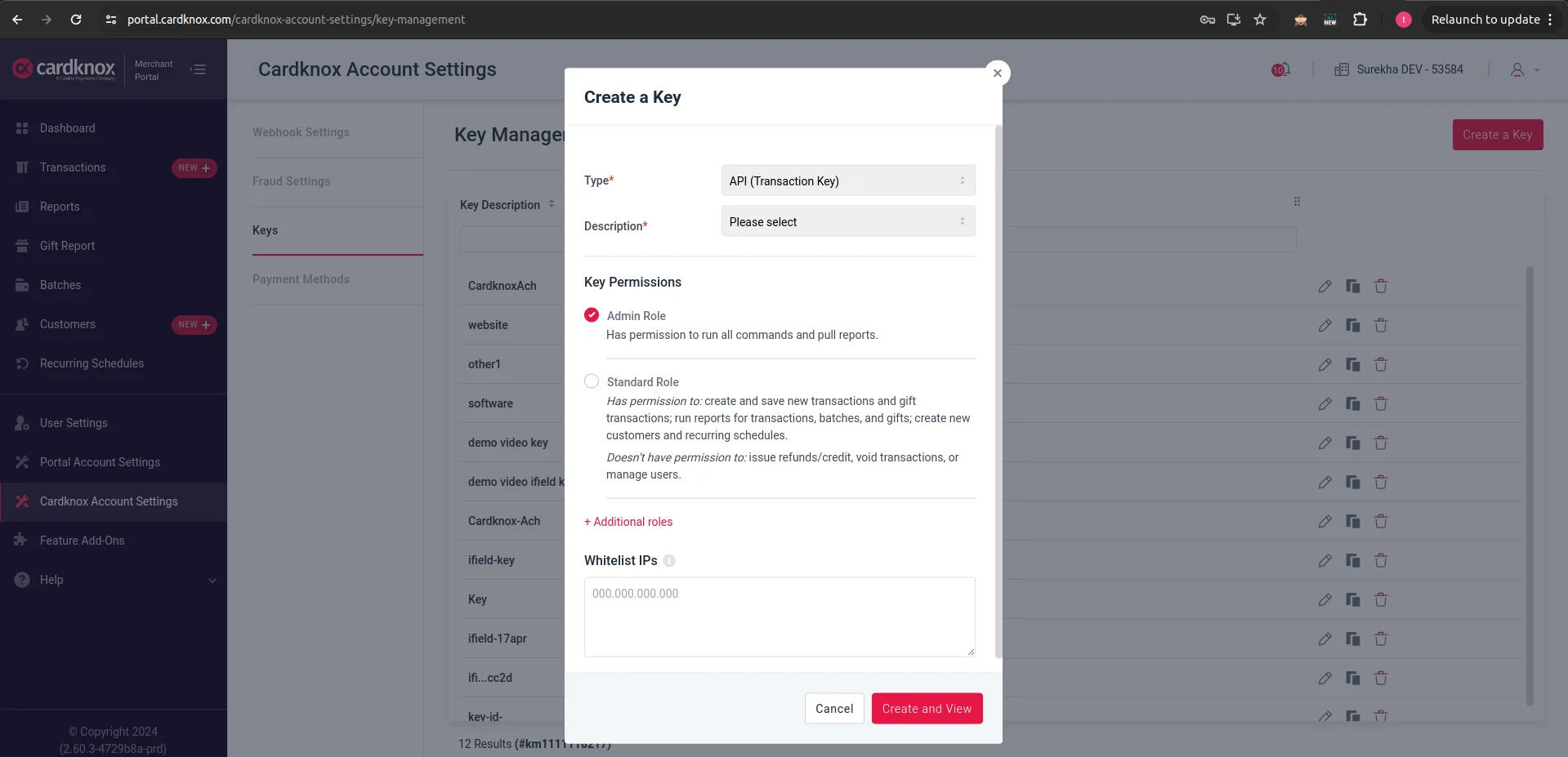Switch to the Webhook Settings tab

(301, 132)
